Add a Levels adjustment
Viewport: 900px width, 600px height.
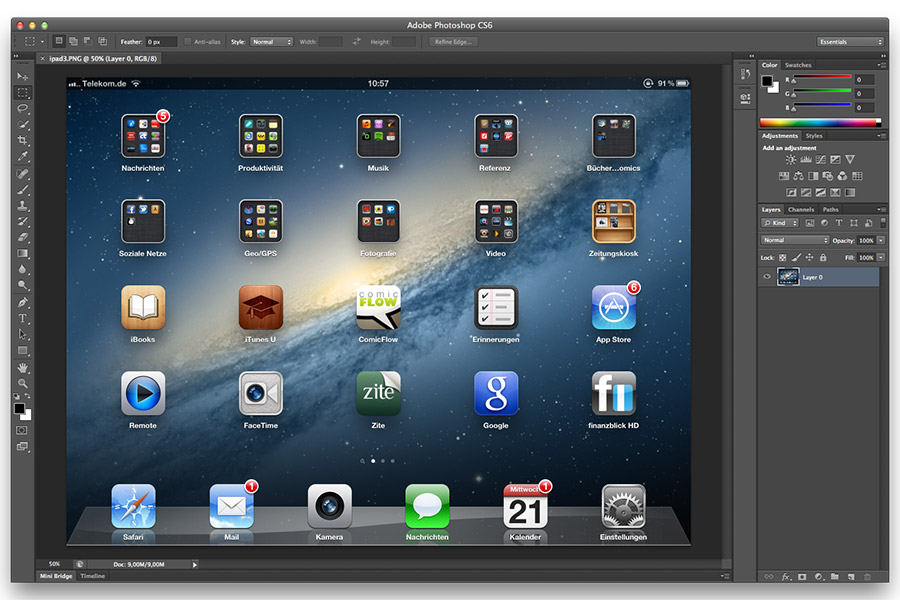click(x=806, y=160)
